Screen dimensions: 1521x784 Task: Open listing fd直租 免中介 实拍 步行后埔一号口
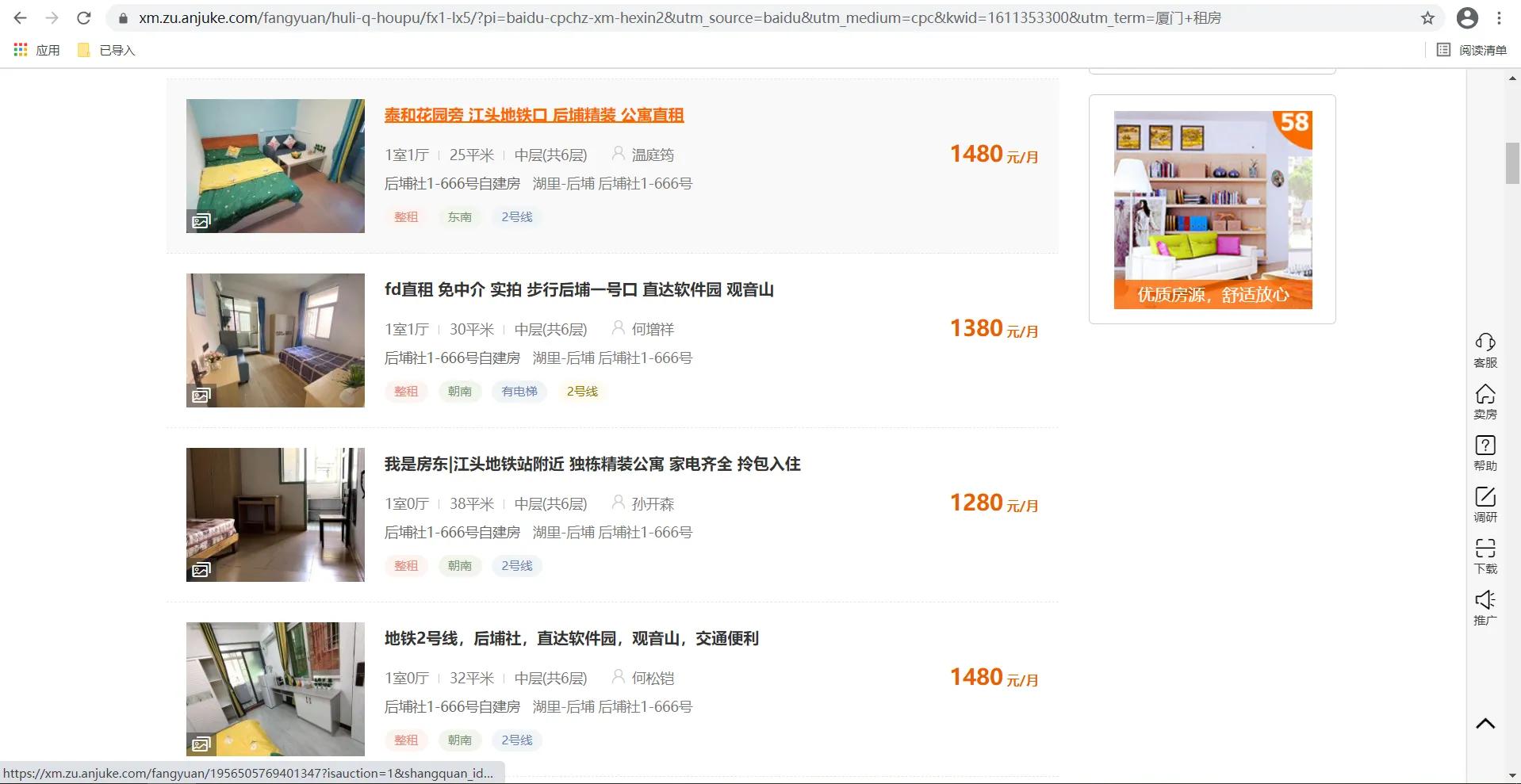point(579,289)
